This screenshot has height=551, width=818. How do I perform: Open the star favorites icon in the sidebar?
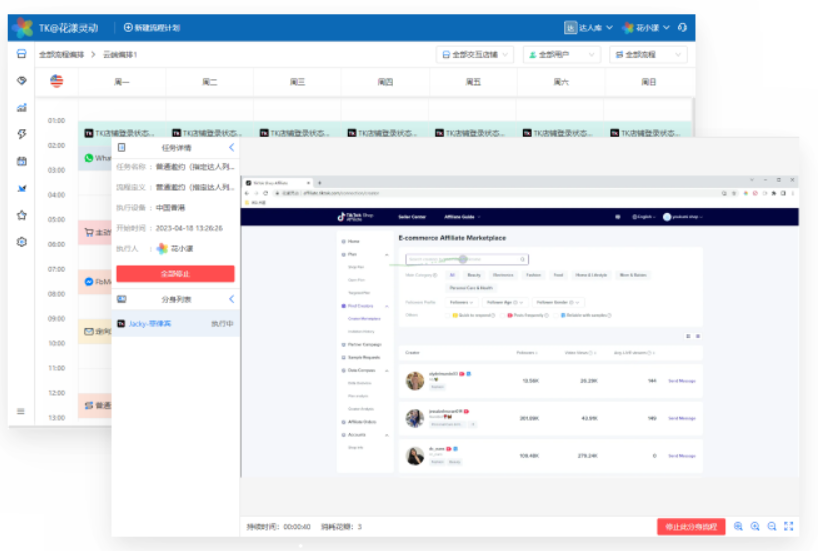(21, 215)
